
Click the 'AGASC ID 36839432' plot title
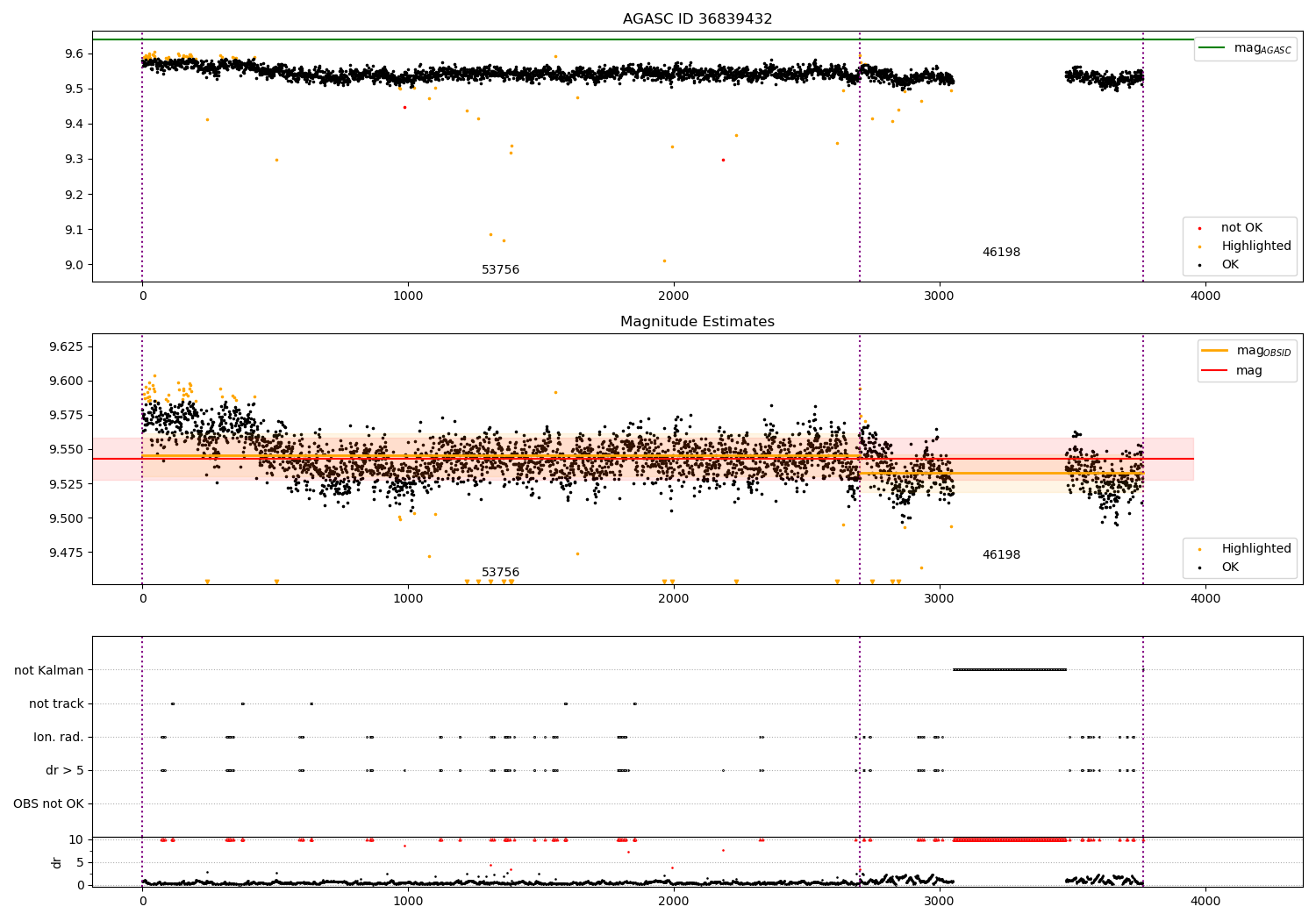coord(697,19)
